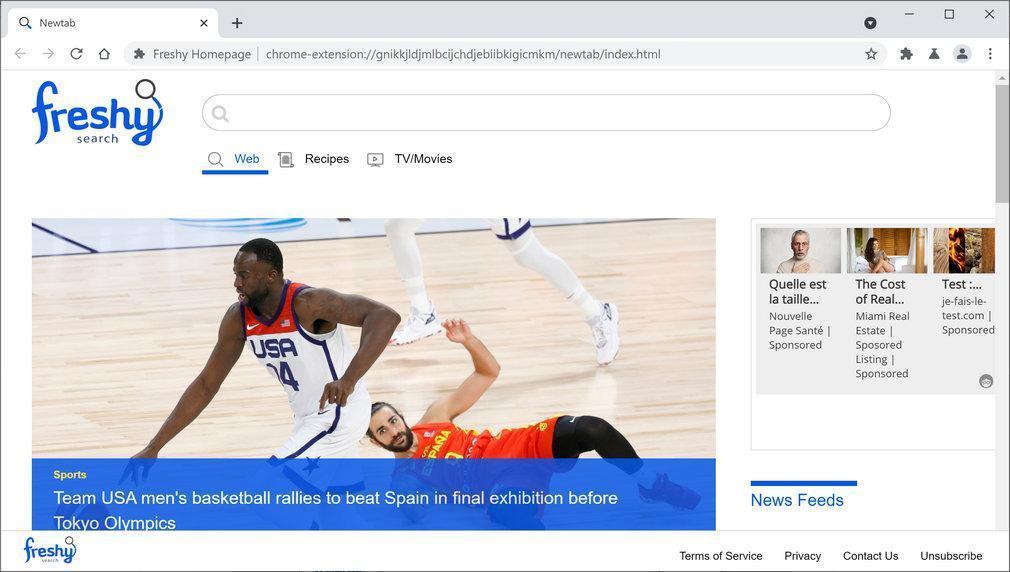Click the browser forward arrow
This screenshot has width=1010, height=572.
tap(48, 54)
